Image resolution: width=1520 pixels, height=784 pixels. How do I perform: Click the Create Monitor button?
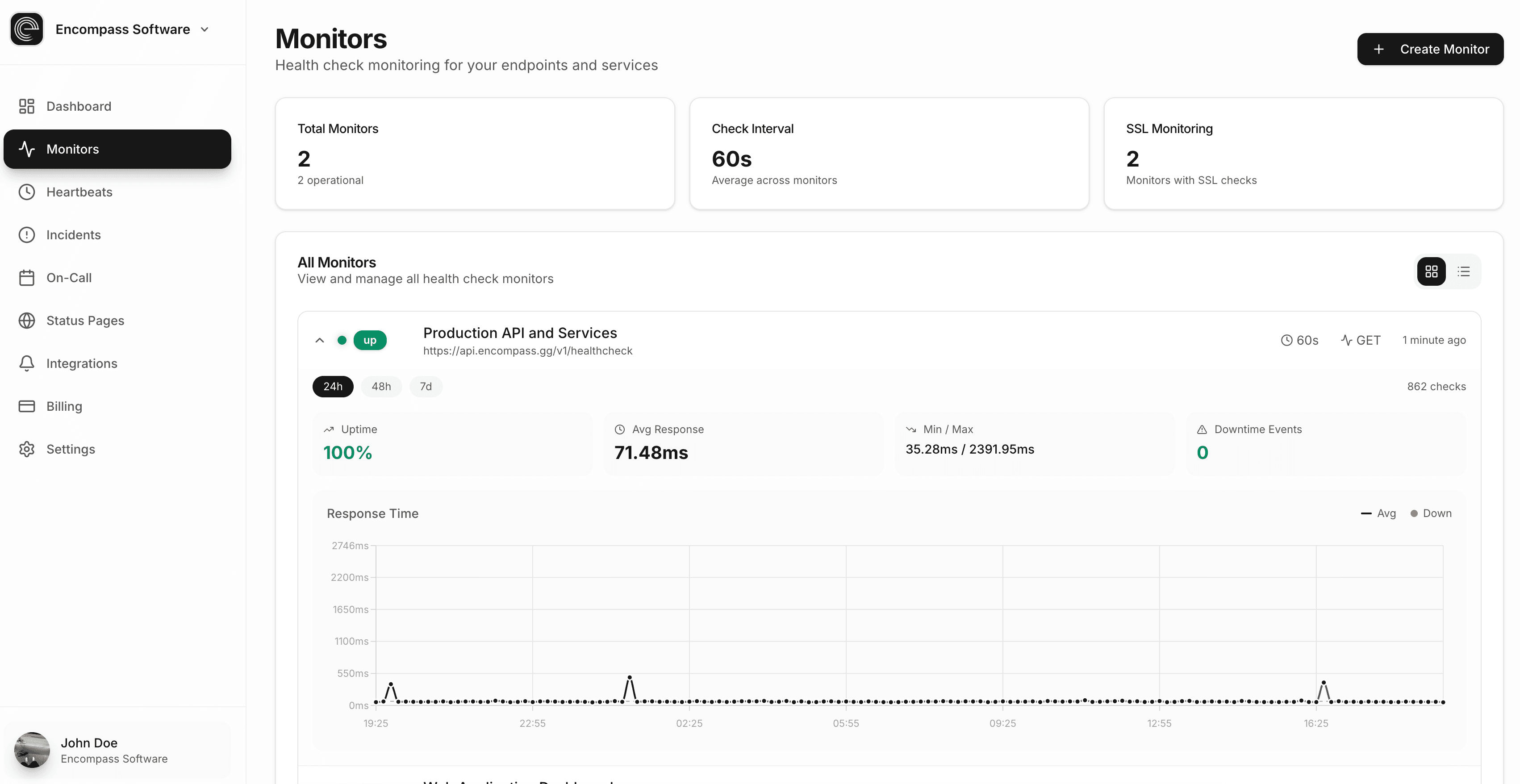click(1430, 49)
